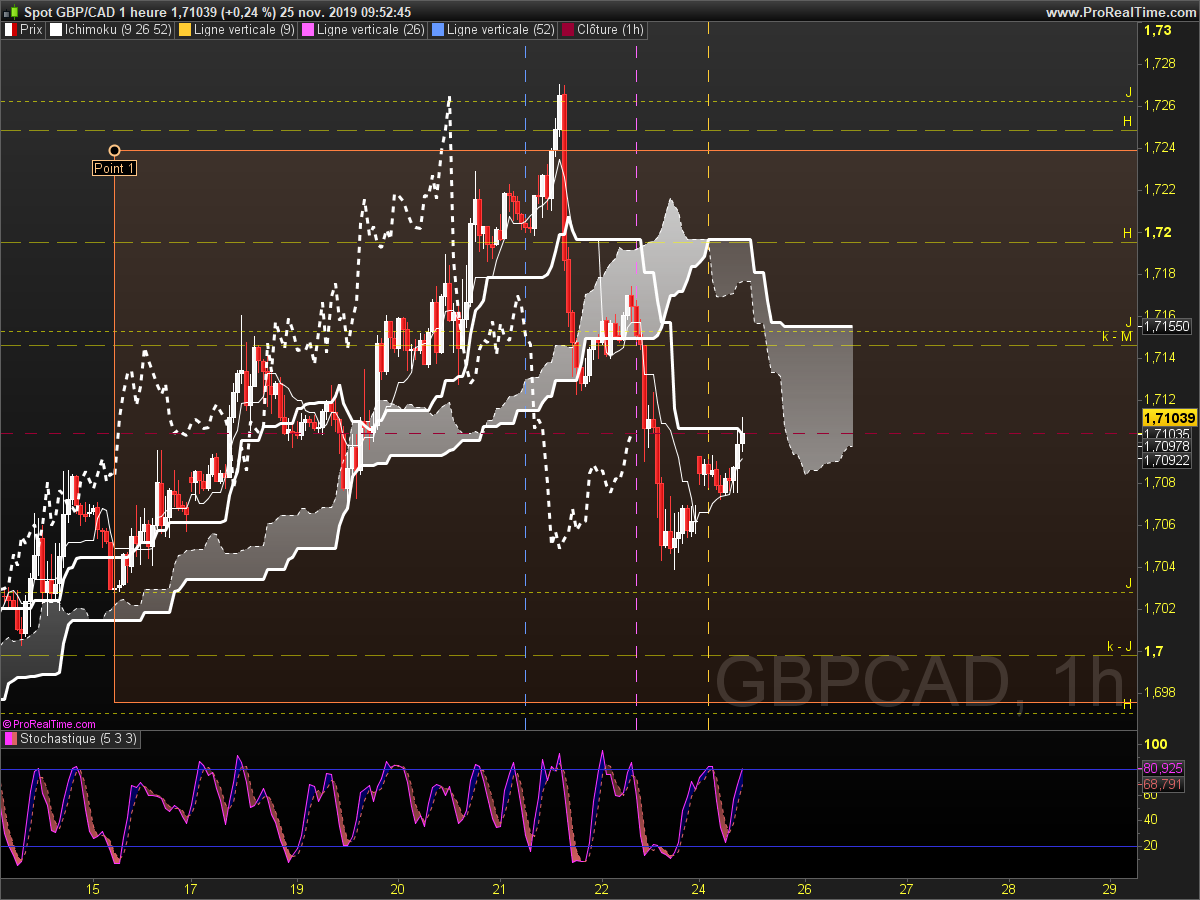Click the 1,71550 price level label
This screenshot has height=900, width=1200.
click(x=1168, y=326)
